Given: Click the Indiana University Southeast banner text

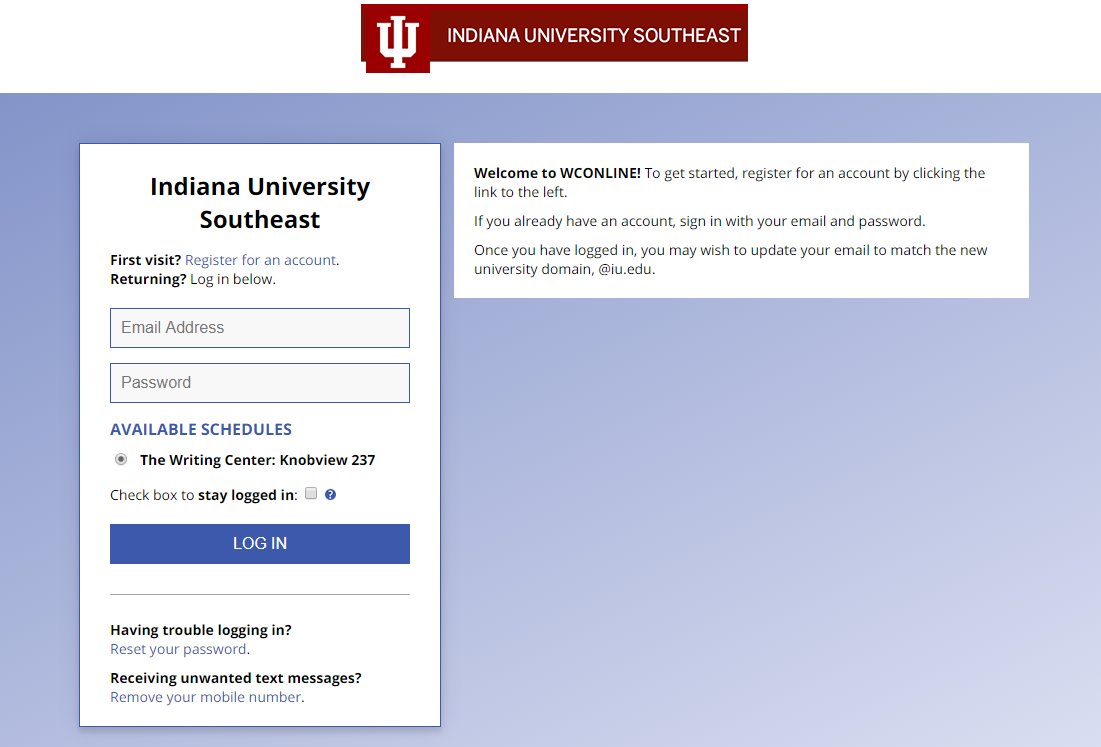Looking at the screenshot, I should (593, 36).
